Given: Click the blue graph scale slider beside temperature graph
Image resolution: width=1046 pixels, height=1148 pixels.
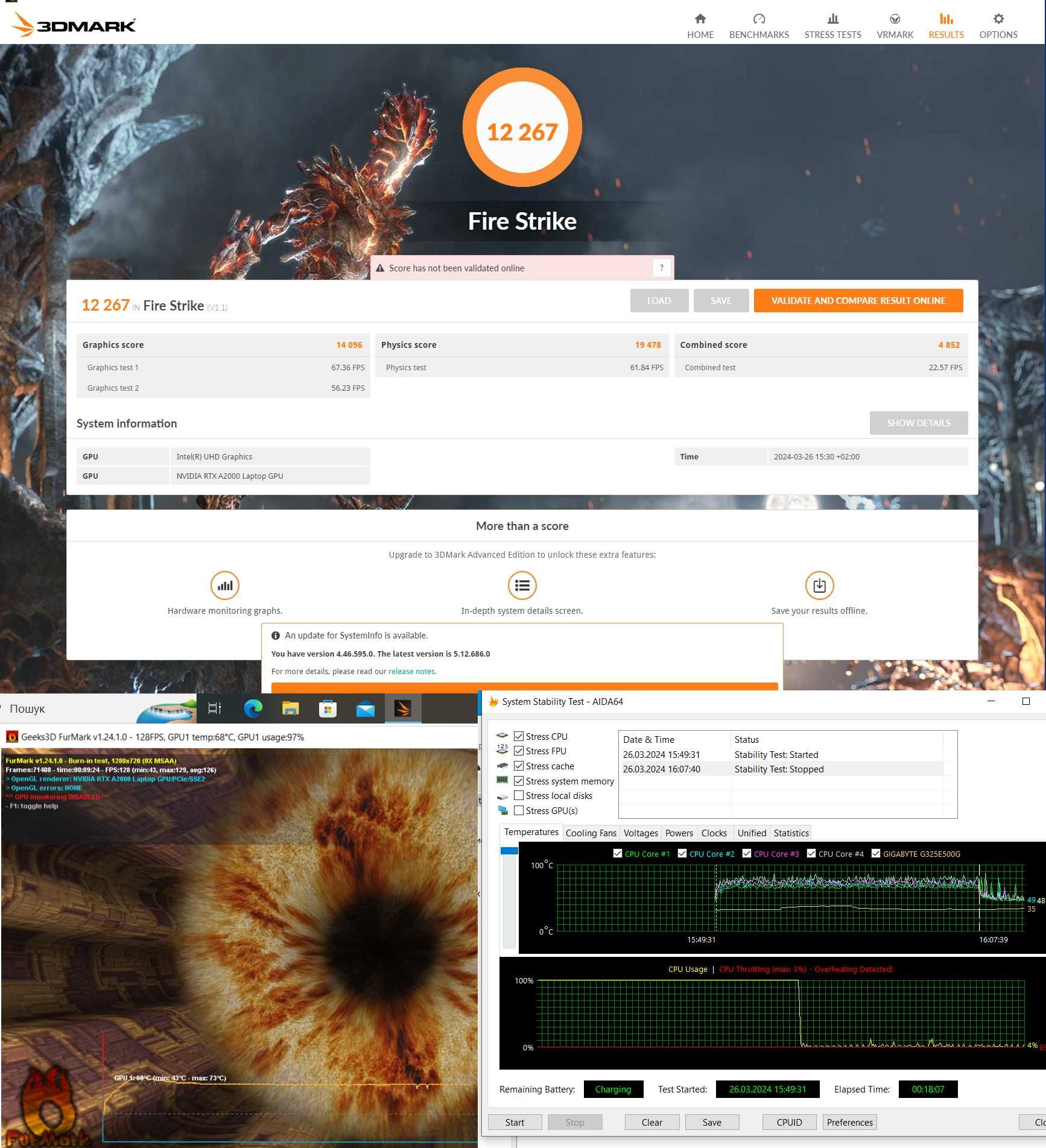Looking at the screenshot, I should pos(509,851).
